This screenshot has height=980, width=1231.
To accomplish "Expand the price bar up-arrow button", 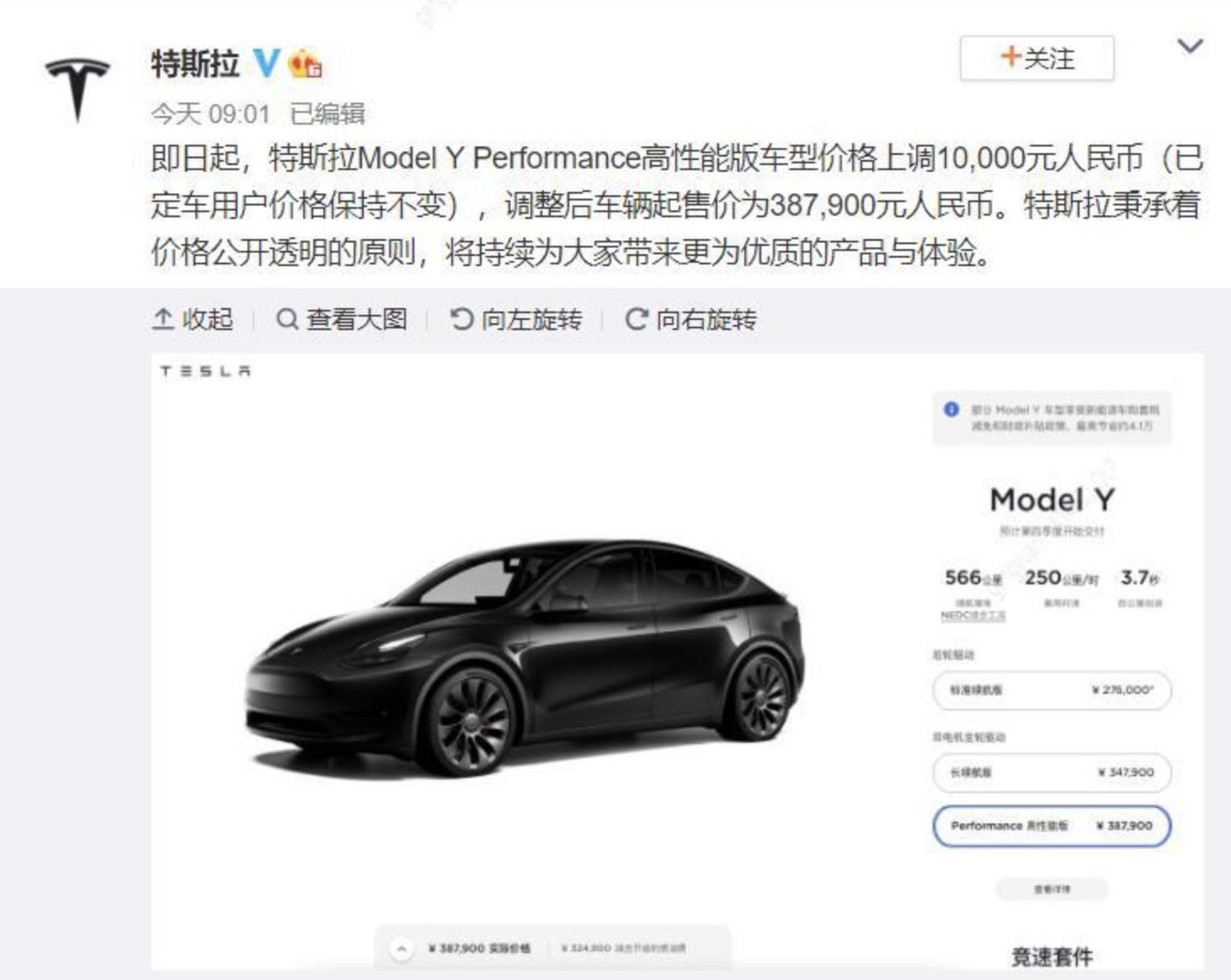I will (402, 949).
